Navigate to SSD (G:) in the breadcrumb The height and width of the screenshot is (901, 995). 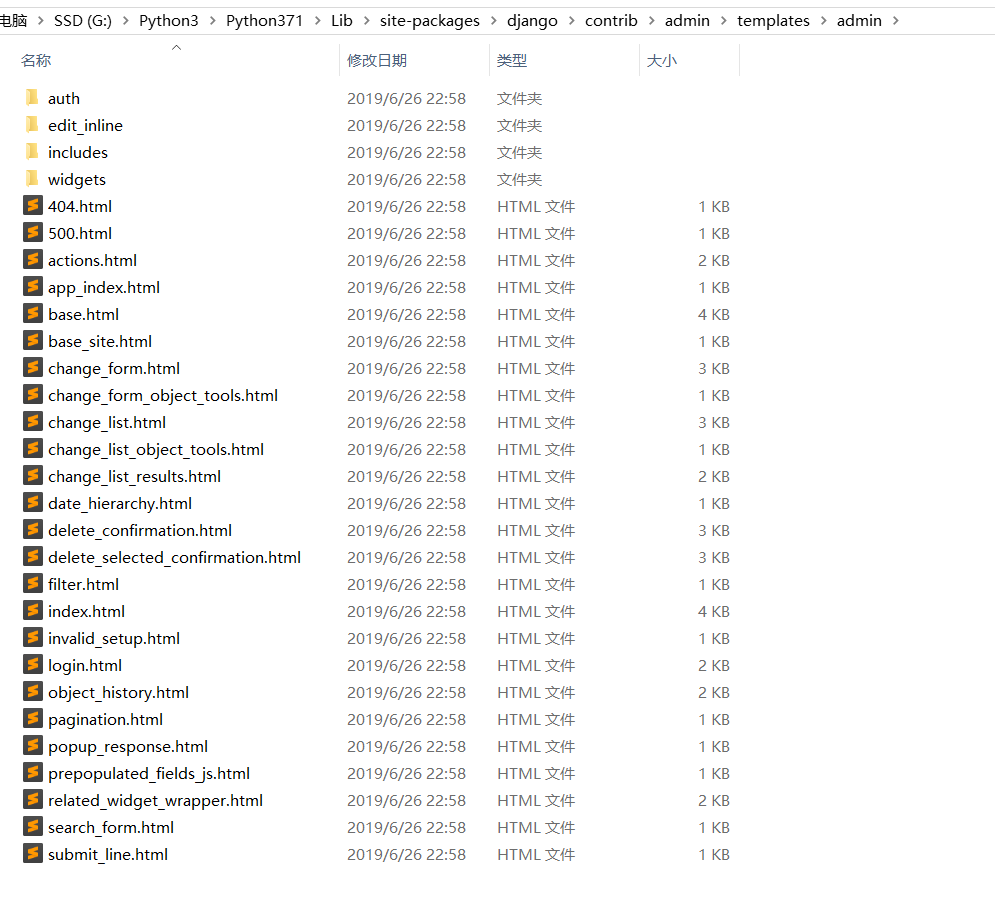point(82,21)
